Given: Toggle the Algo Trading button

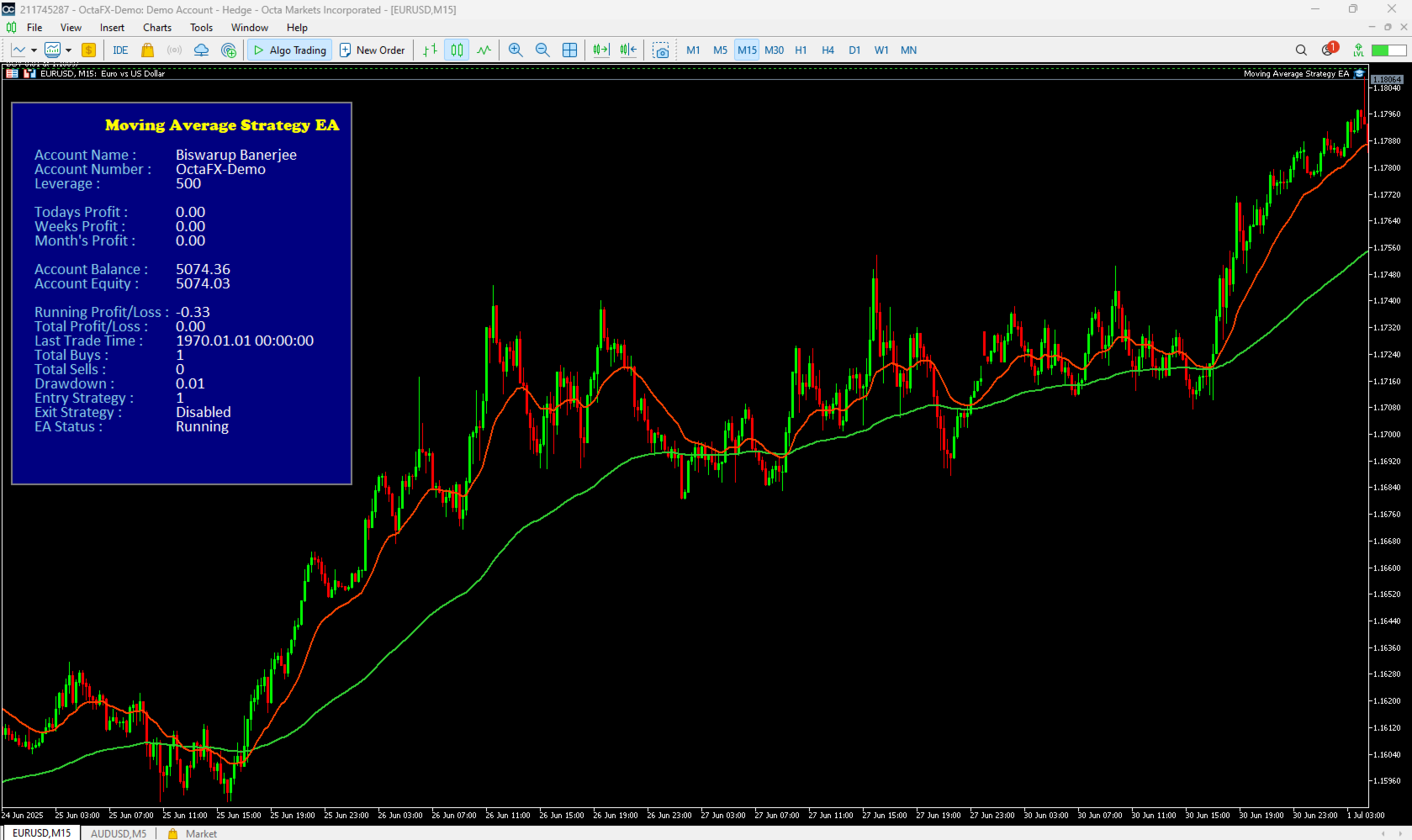Looking at the screenshot, I should click(x=289, y=50).
